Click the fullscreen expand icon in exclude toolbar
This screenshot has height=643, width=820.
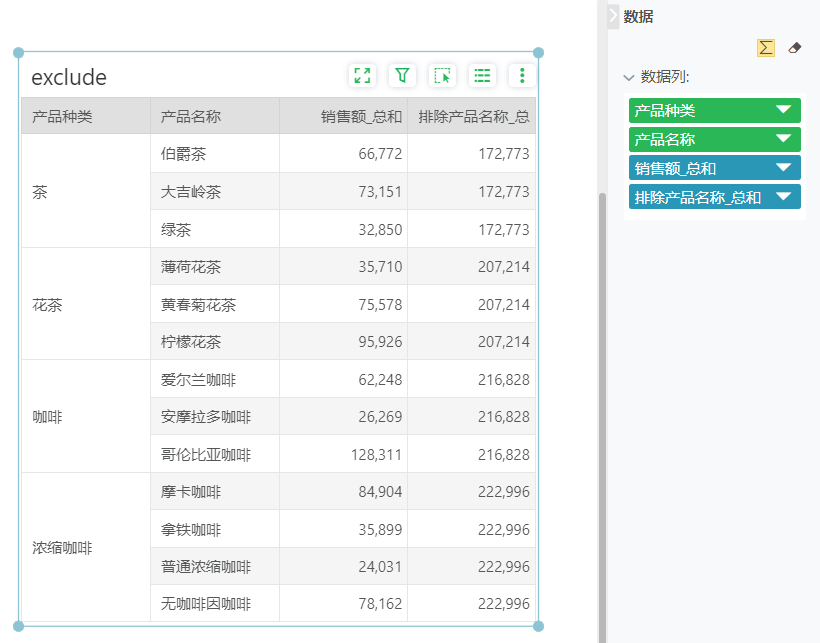(x=362, y=75)
